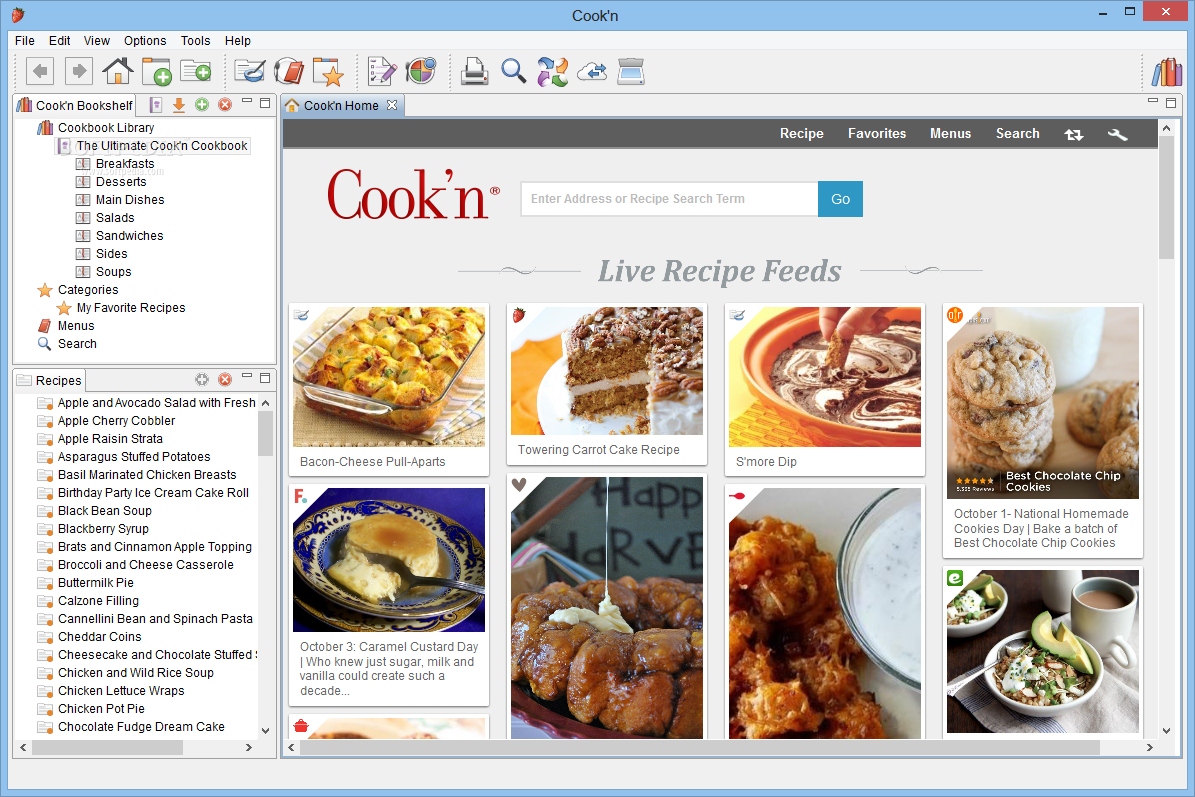This screenshot has height=797, width=1195.
Task: Open the Towering Carrot Cake Recipe card
Action: pos(607,384)
